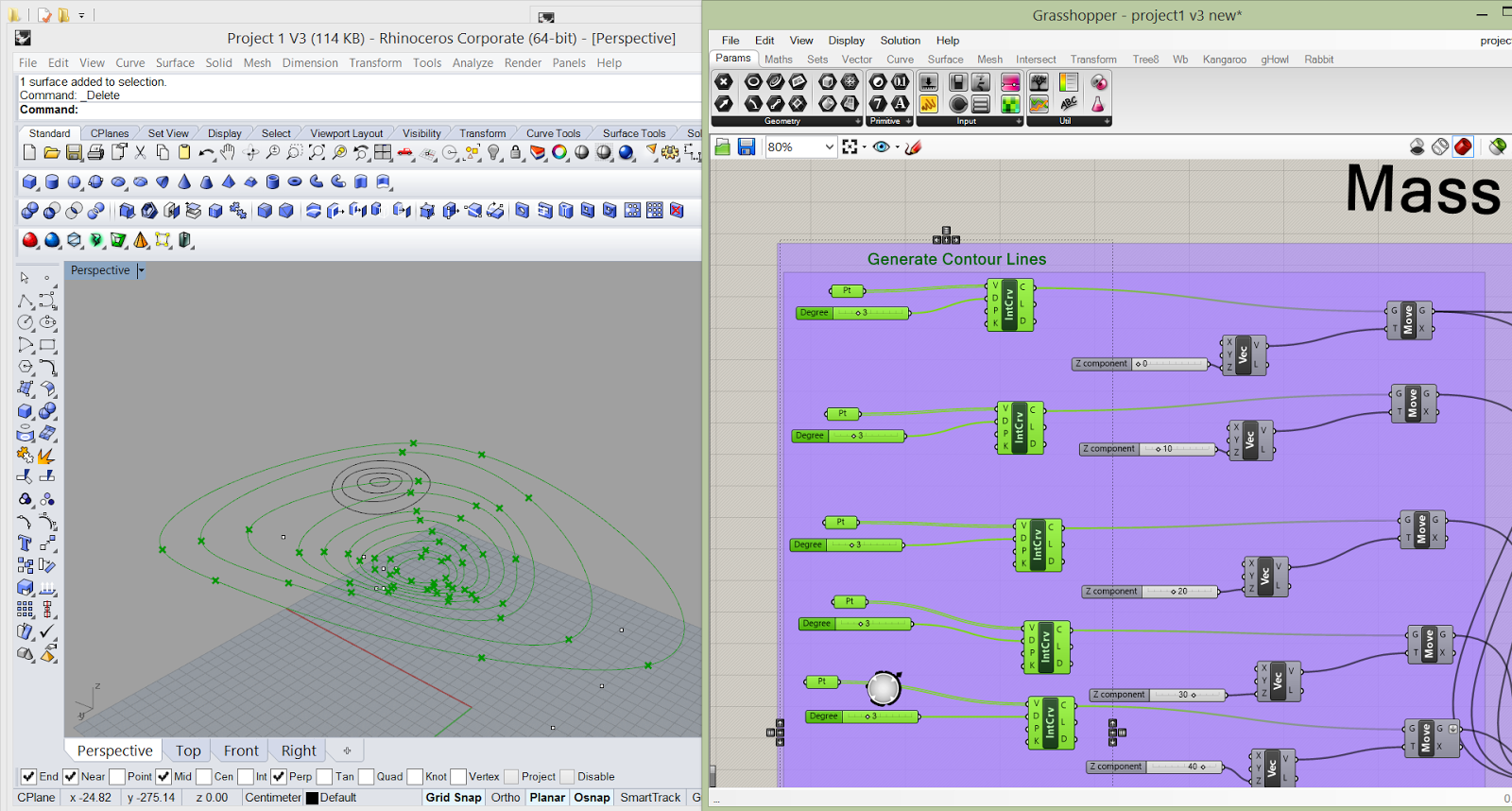Click the red sphere icon in bottom toolbar row
This screenshot has height=811, width=1512.
tap(30, 240)
